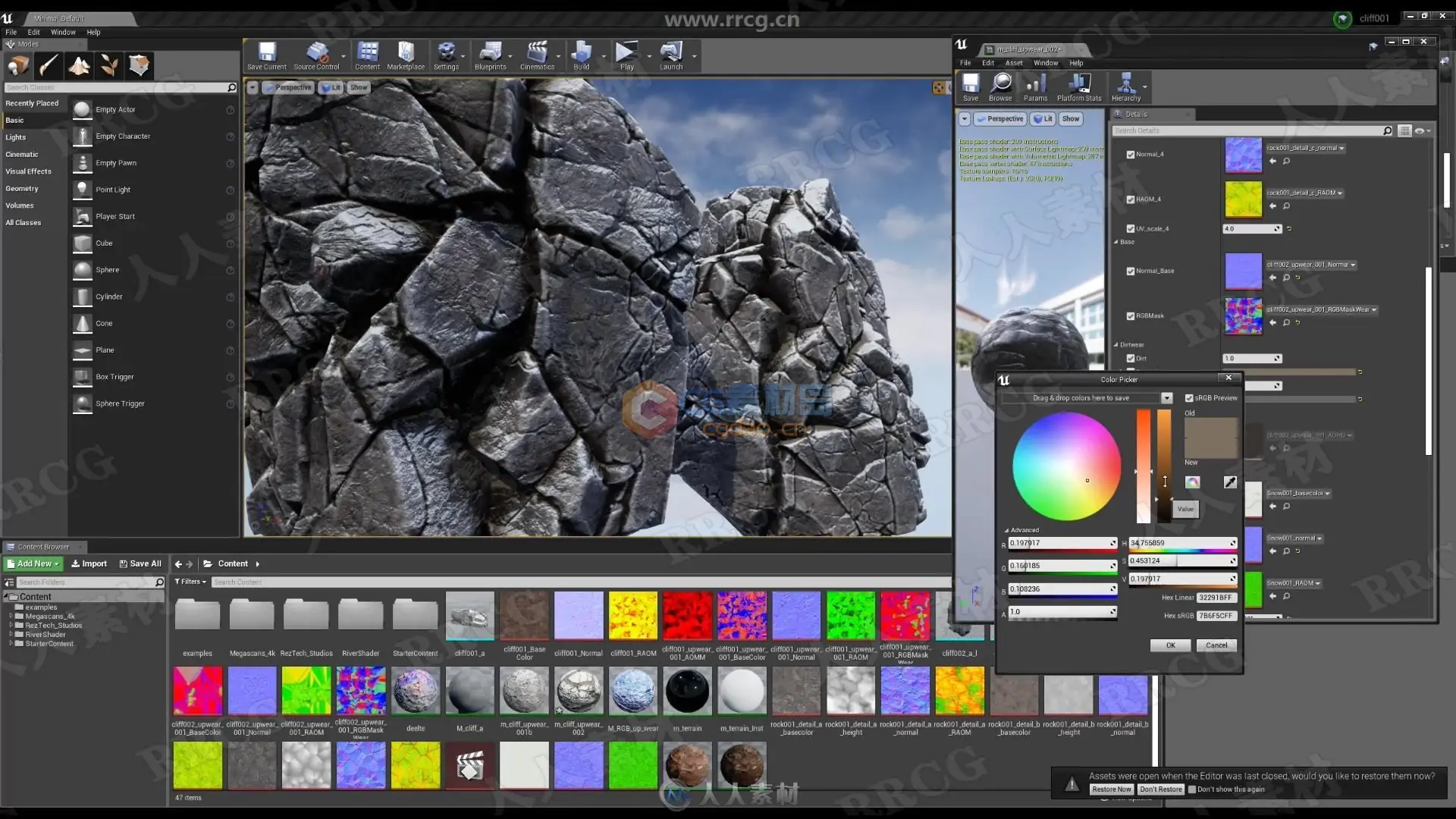Image resolution: width=1456 pixels, height=819 pixels.
Task: Click Save All in Content Browser
Action: [140, 563]
